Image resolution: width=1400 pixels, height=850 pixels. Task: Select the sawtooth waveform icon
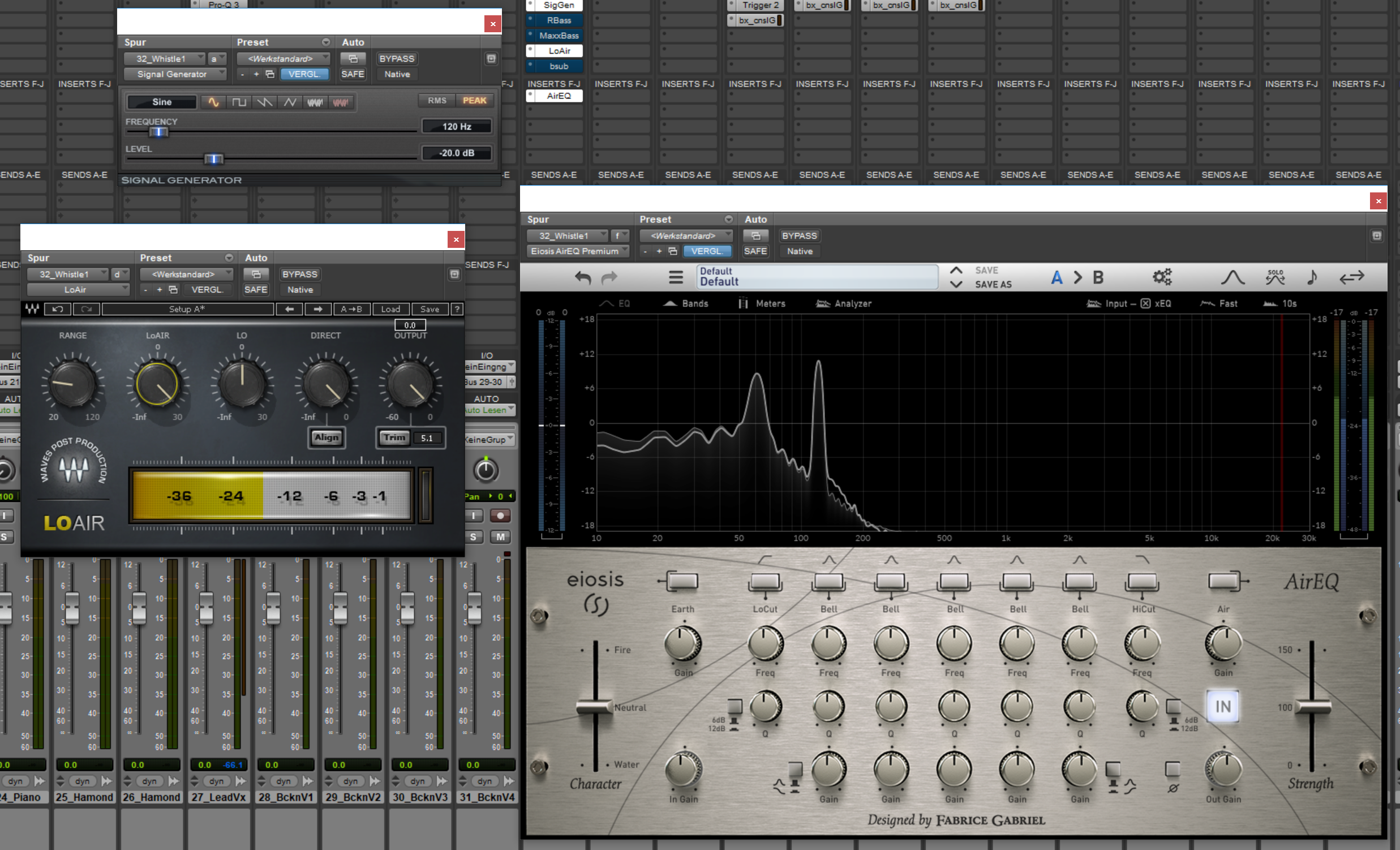coord(264,102)
